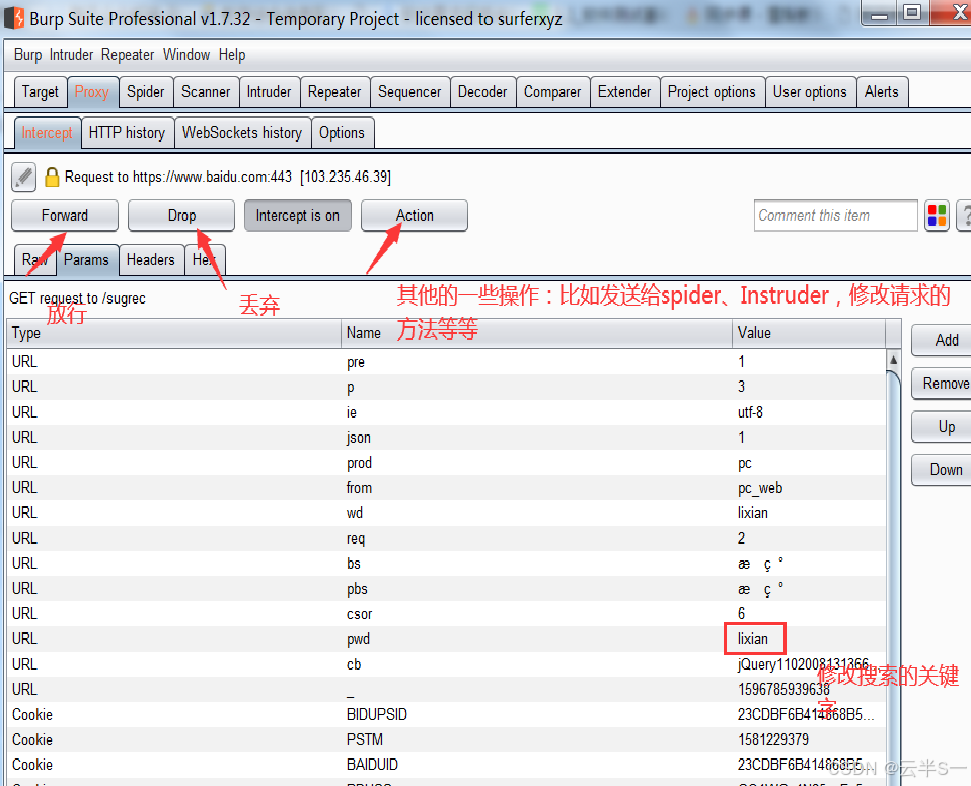Maximize the Burp Suite window

click(911, 12)
